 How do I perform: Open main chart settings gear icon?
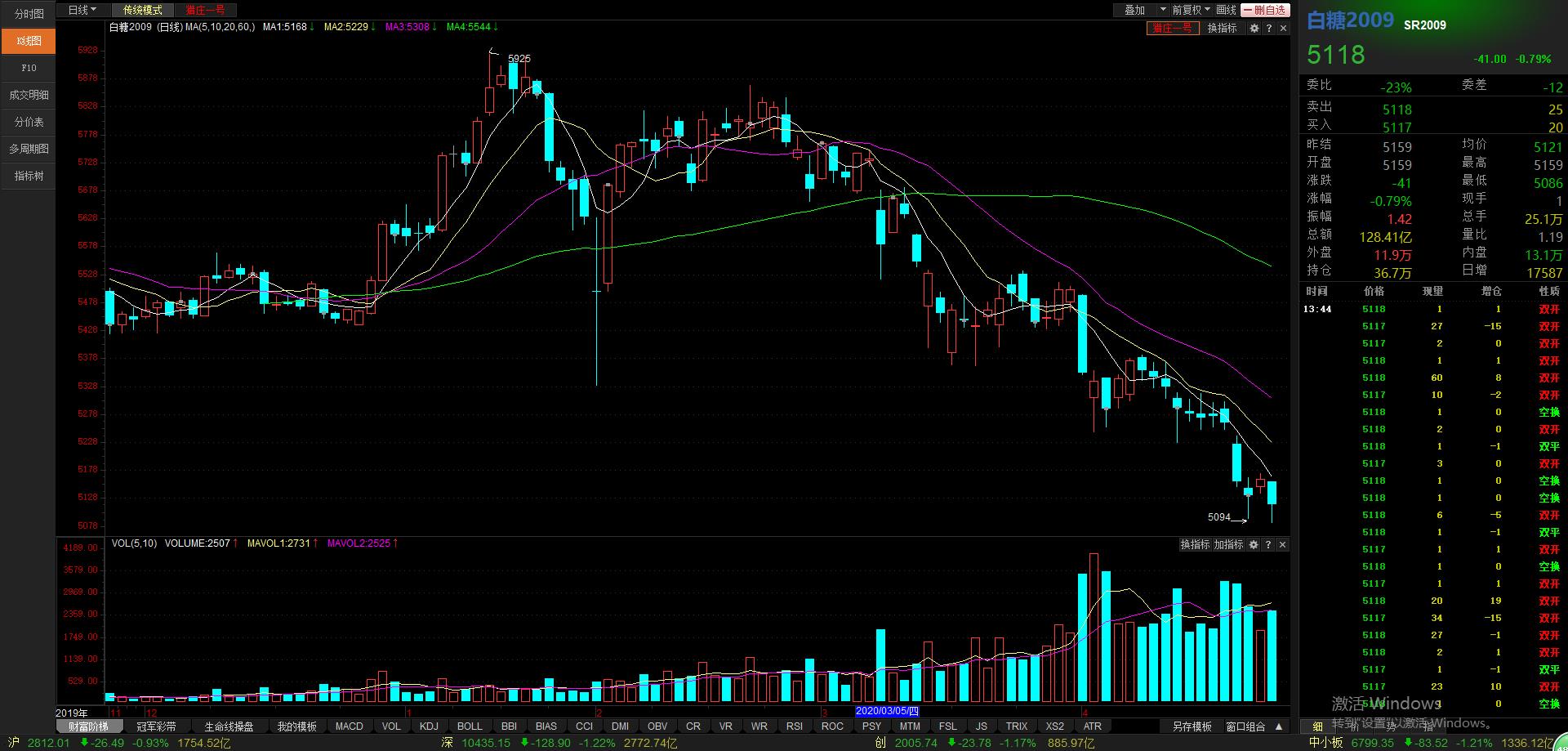click(1254, 28)
